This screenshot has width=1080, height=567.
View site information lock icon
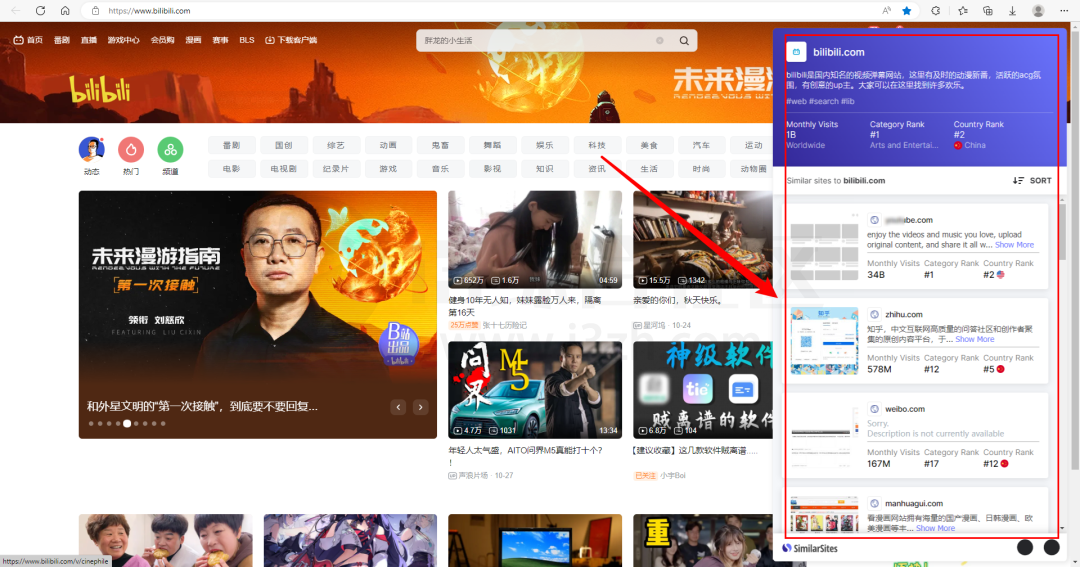click(x=96, y=10)
